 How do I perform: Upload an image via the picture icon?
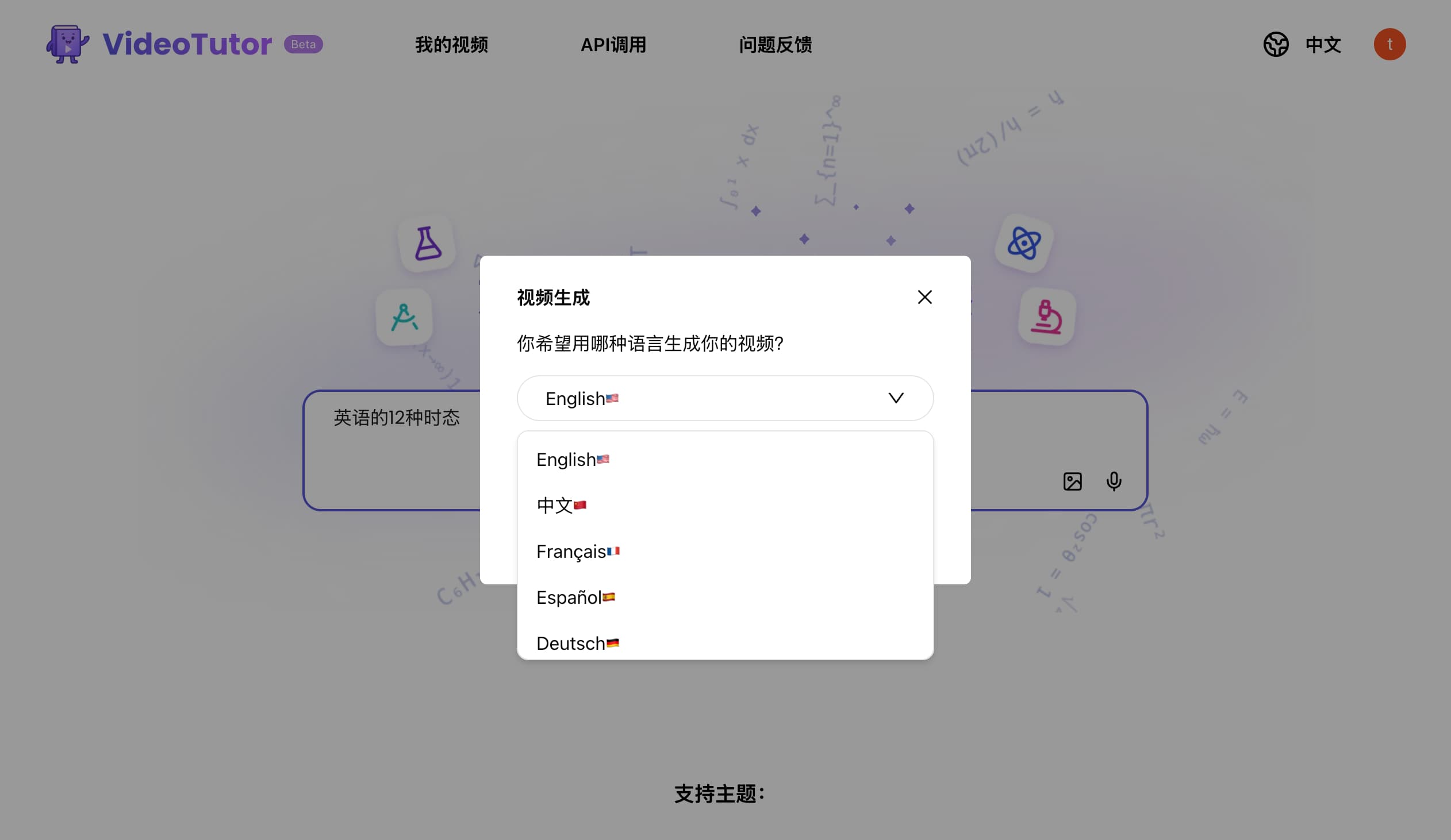click(1072, 481)
